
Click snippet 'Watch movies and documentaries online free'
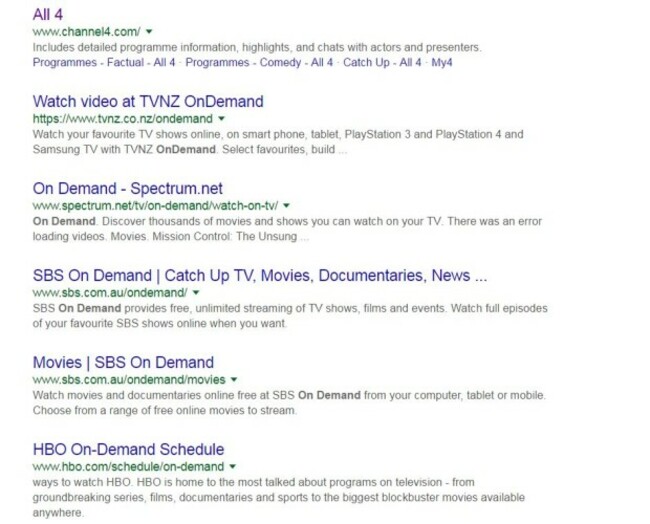tap(289, 403)
